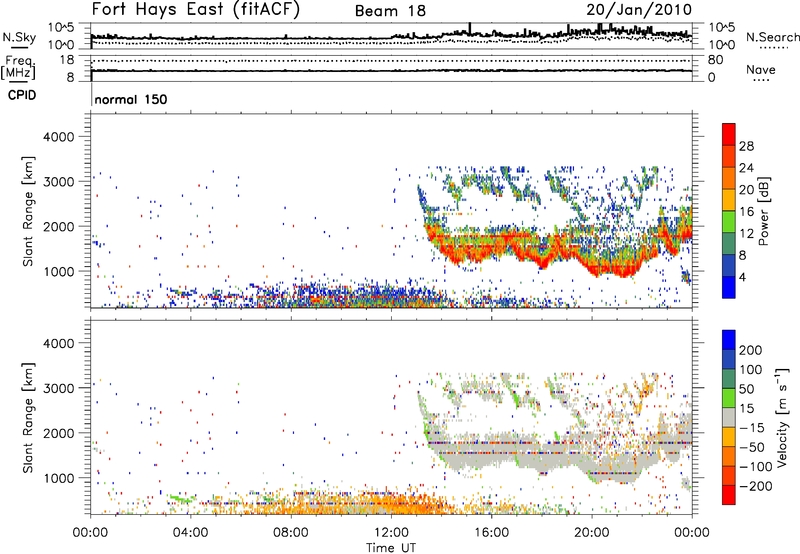Click the '4' power colorbar label
800x554 pixels.
click(x=742, y=277)
